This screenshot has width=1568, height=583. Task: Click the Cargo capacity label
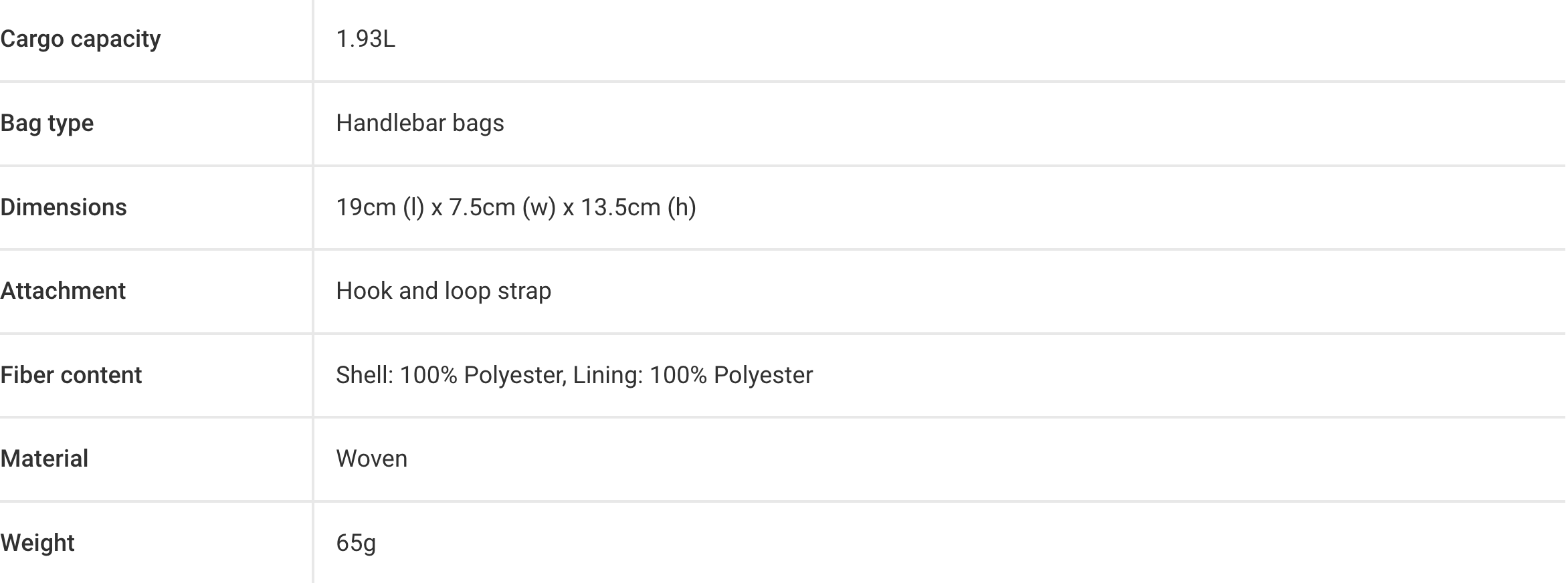point(80,39)
